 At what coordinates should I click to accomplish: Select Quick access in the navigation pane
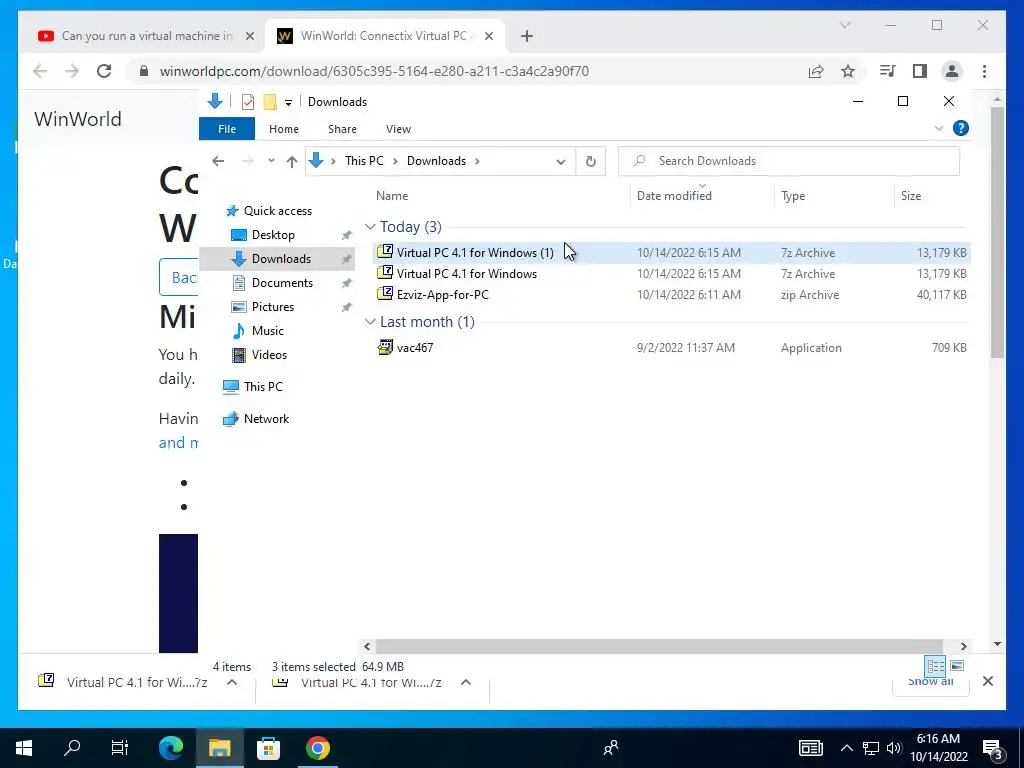(278, 210)
